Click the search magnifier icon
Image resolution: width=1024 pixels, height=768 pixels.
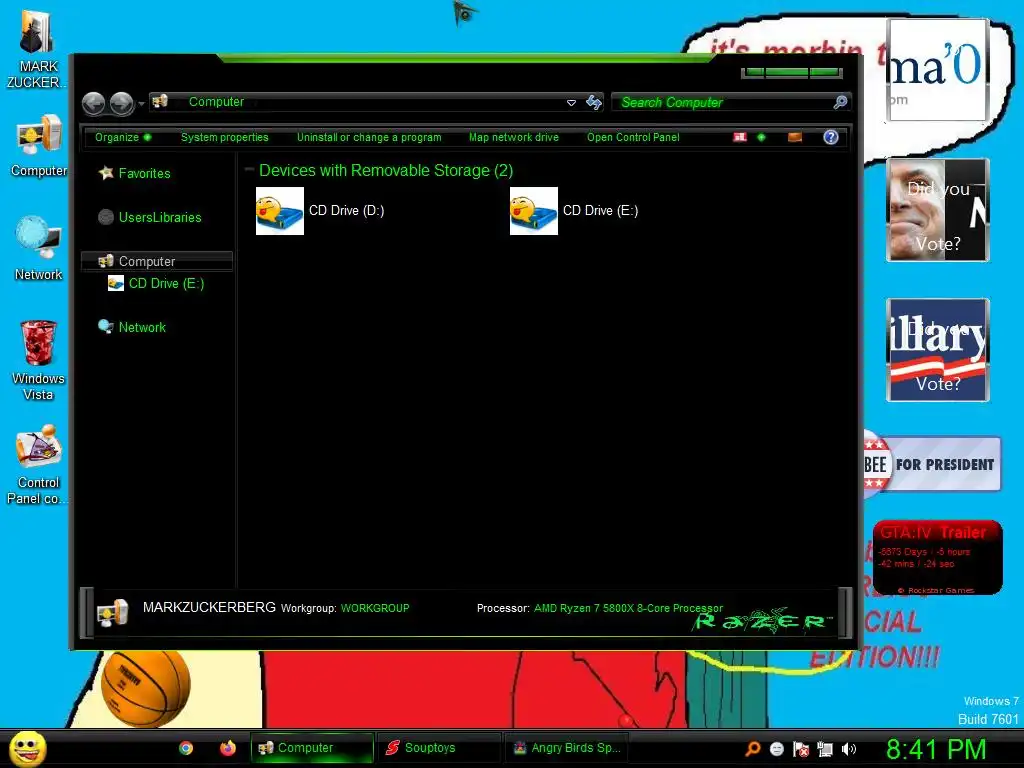(x=840, y=102)
